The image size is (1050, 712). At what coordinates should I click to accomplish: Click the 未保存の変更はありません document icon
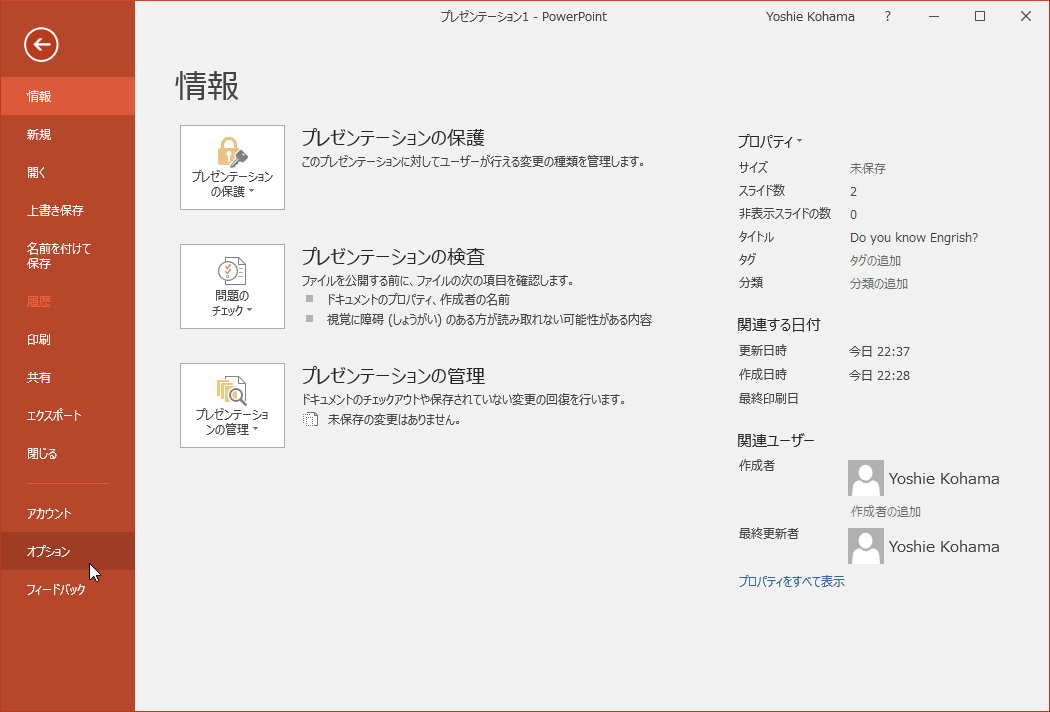tap(310, 420)
